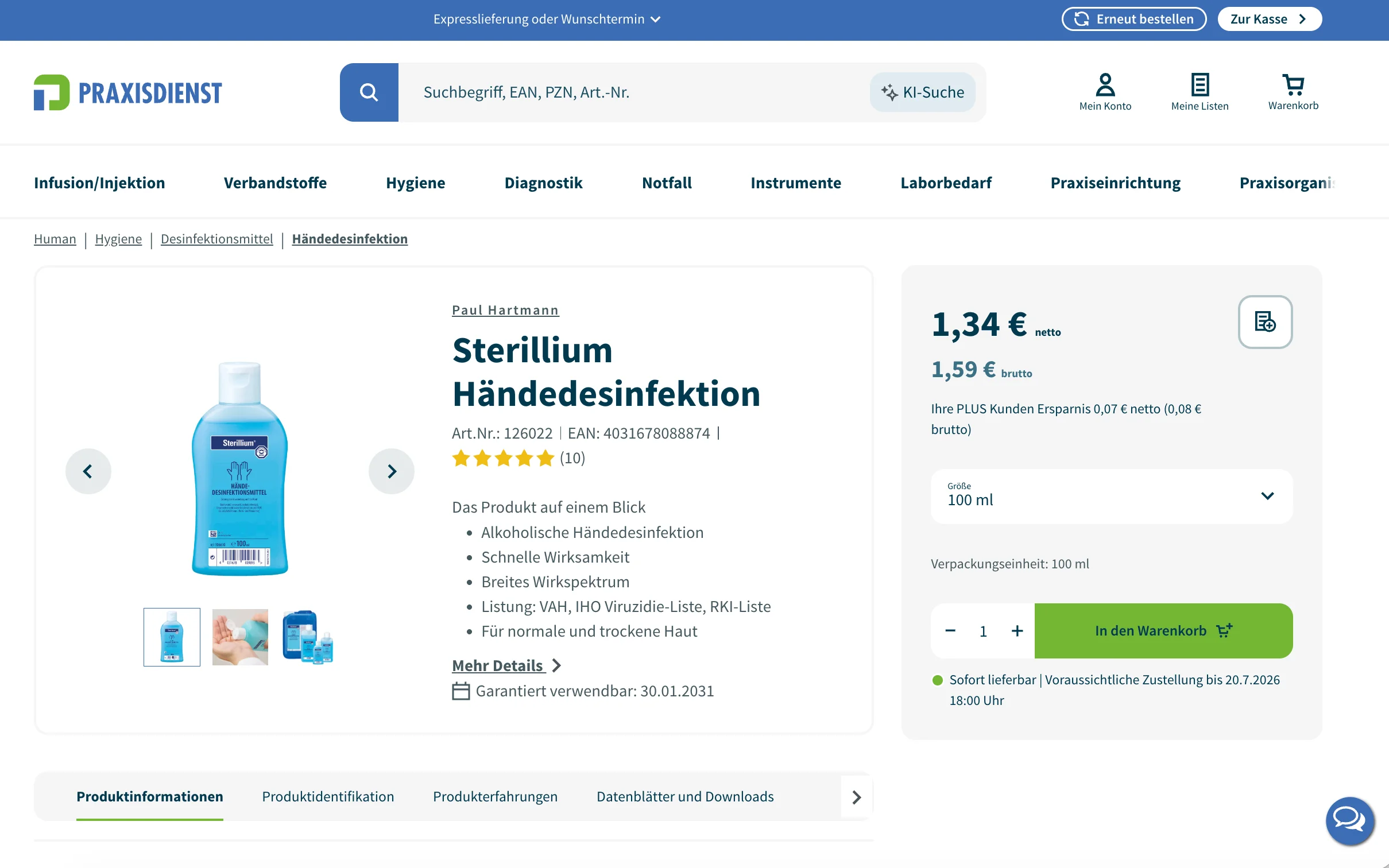The image size is (1389, 868).
Task: Click the five-star rating
Action: coord(503,458)
